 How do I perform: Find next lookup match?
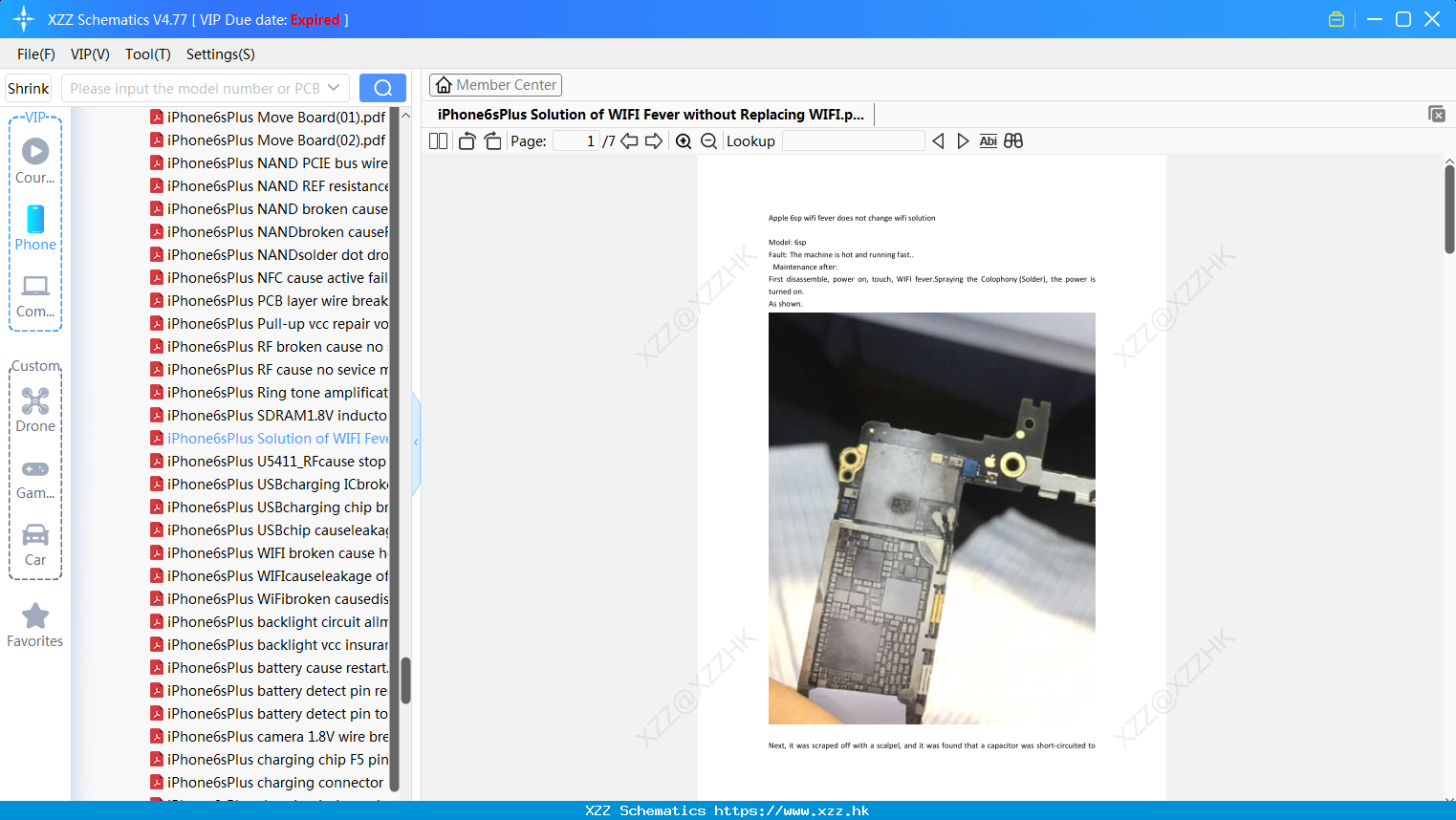coord(963,141)
